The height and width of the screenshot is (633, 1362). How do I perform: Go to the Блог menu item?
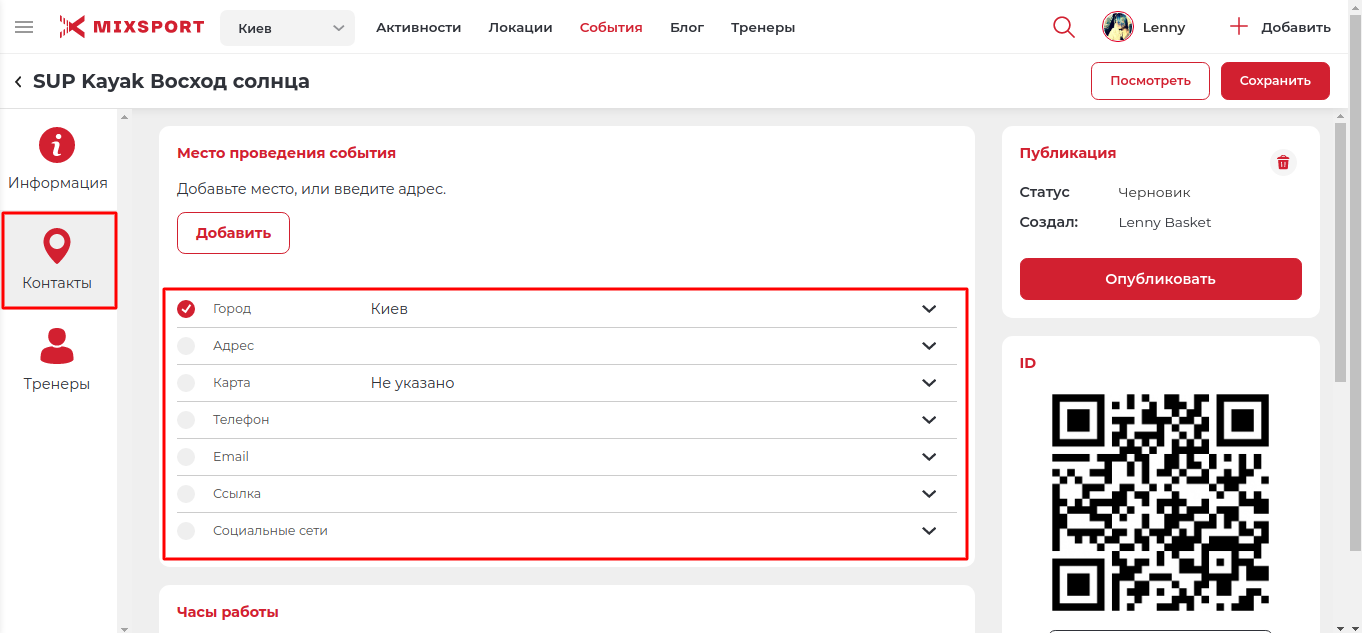click(686, 28)
